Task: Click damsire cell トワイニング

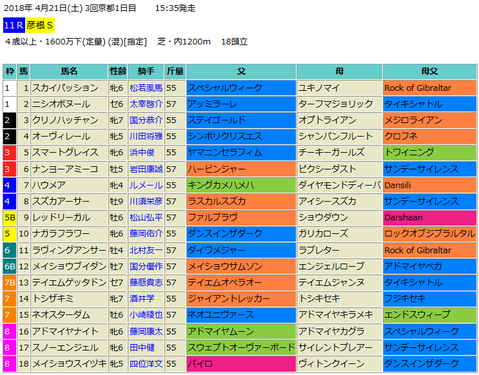Action: pyautogui.click(x=430, y=152)
